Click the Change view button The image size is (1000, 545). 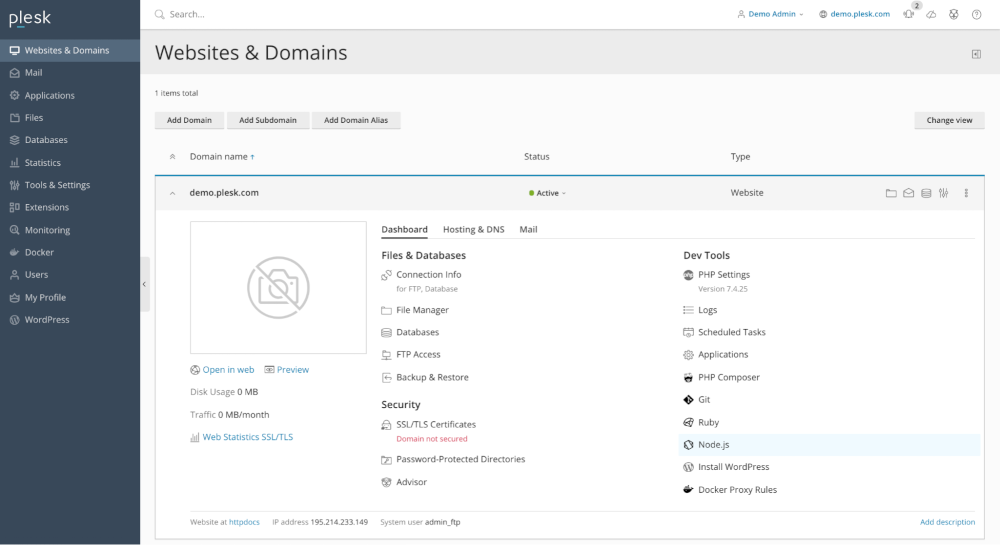949,120
